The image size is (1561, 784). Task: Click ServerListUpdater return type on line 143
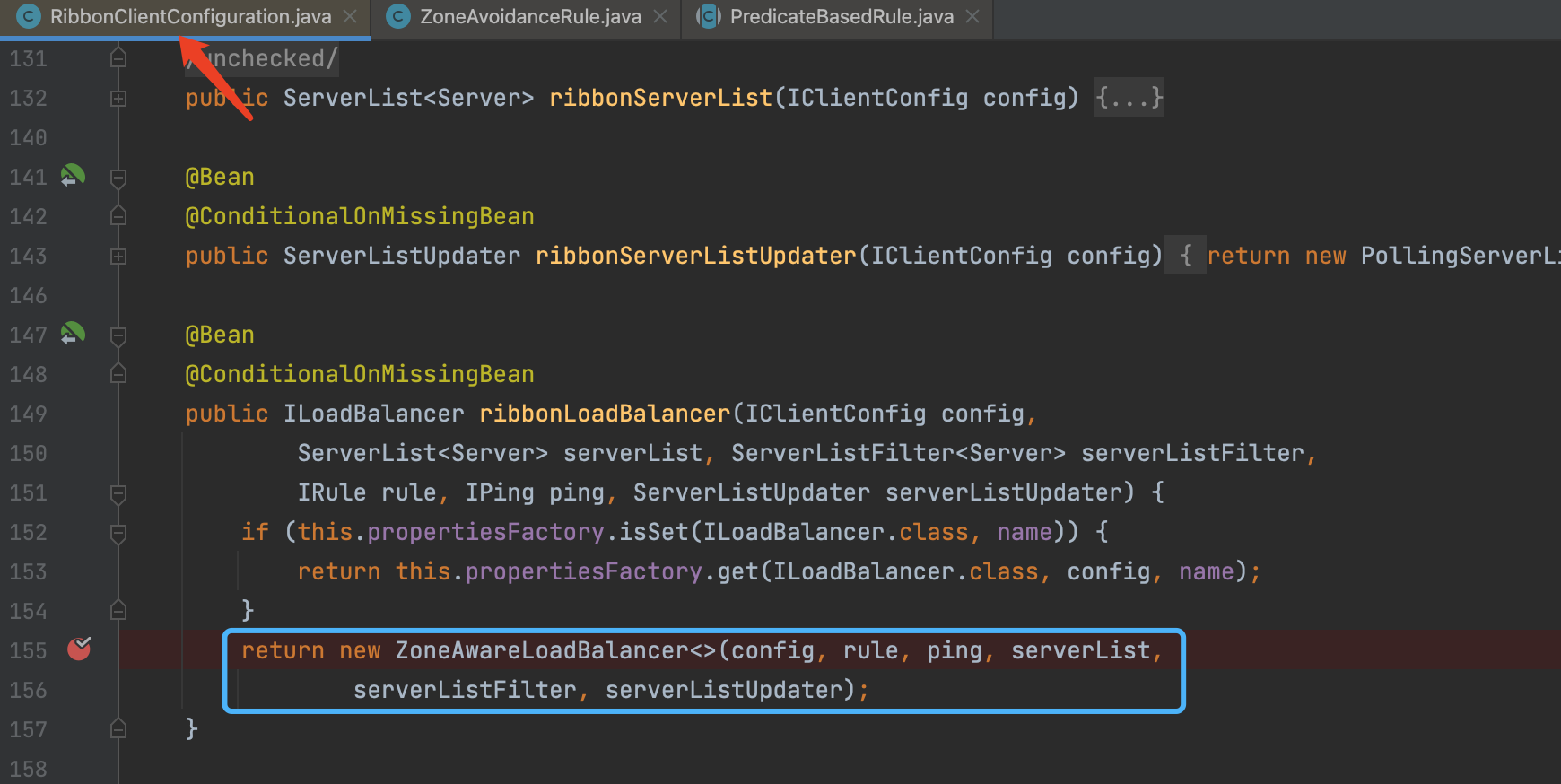(402, 256)
